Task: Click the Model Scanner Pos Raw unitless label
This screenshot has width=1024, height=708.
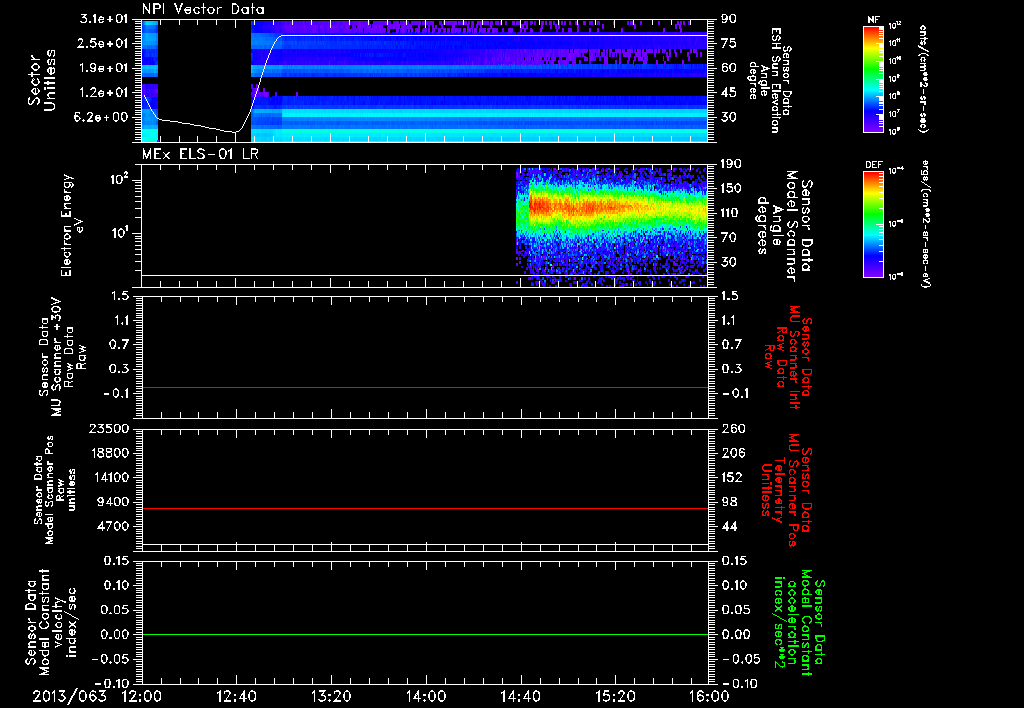Action: pos(54,490)
